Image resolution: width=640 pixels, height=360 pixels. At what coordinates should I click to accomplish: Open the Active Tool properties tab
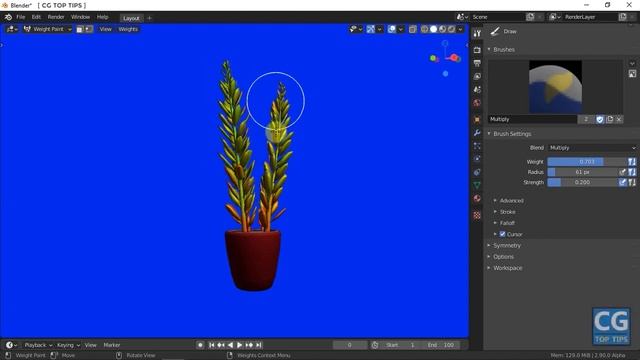coord(477,33)
